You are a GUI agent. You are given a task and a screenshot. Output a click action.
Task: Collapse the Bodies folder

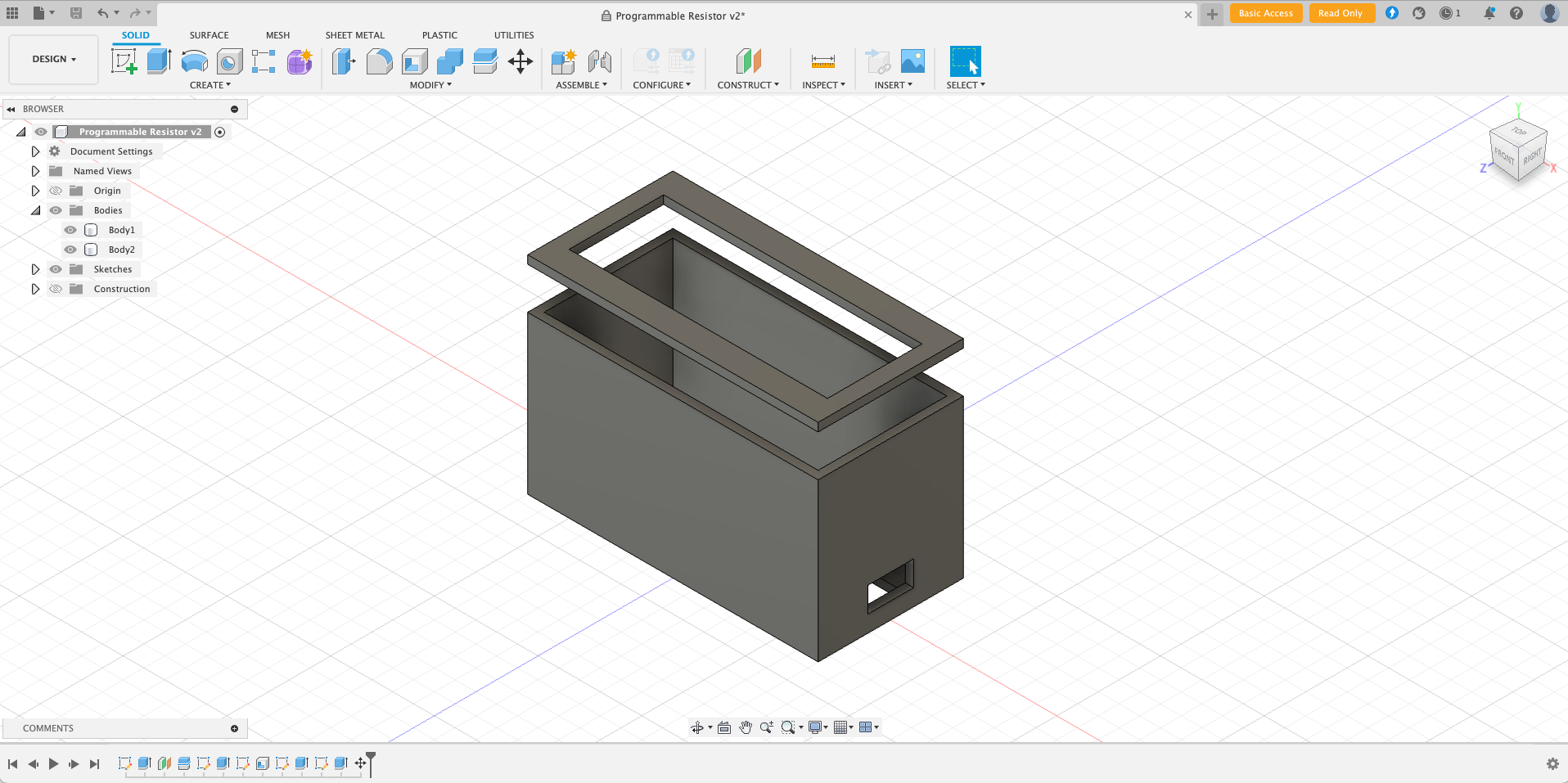click(35, 210)
